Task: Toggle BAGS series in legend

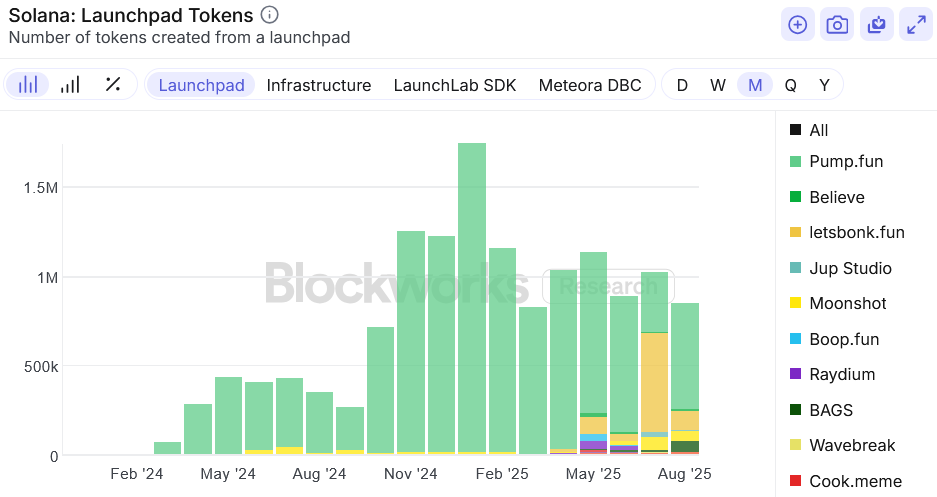Action: point(821,410)
